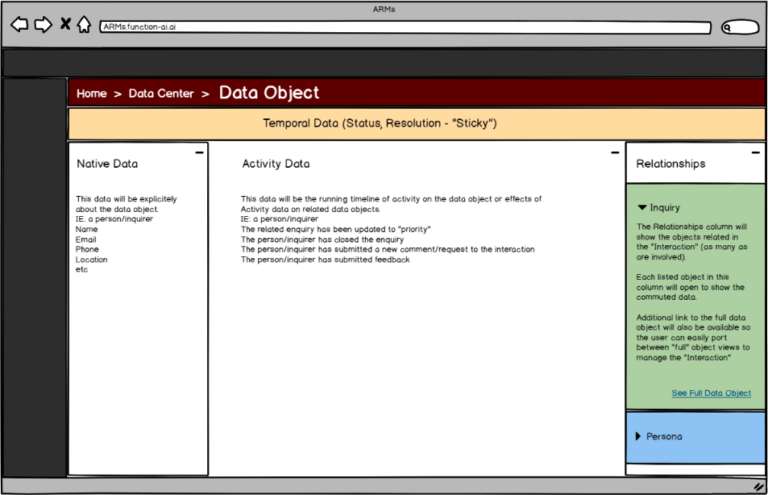Image resolution: width=768 pixels, height=495 pixels.
Task: Go back using the browser back arrow
Action: coord(19,24)
